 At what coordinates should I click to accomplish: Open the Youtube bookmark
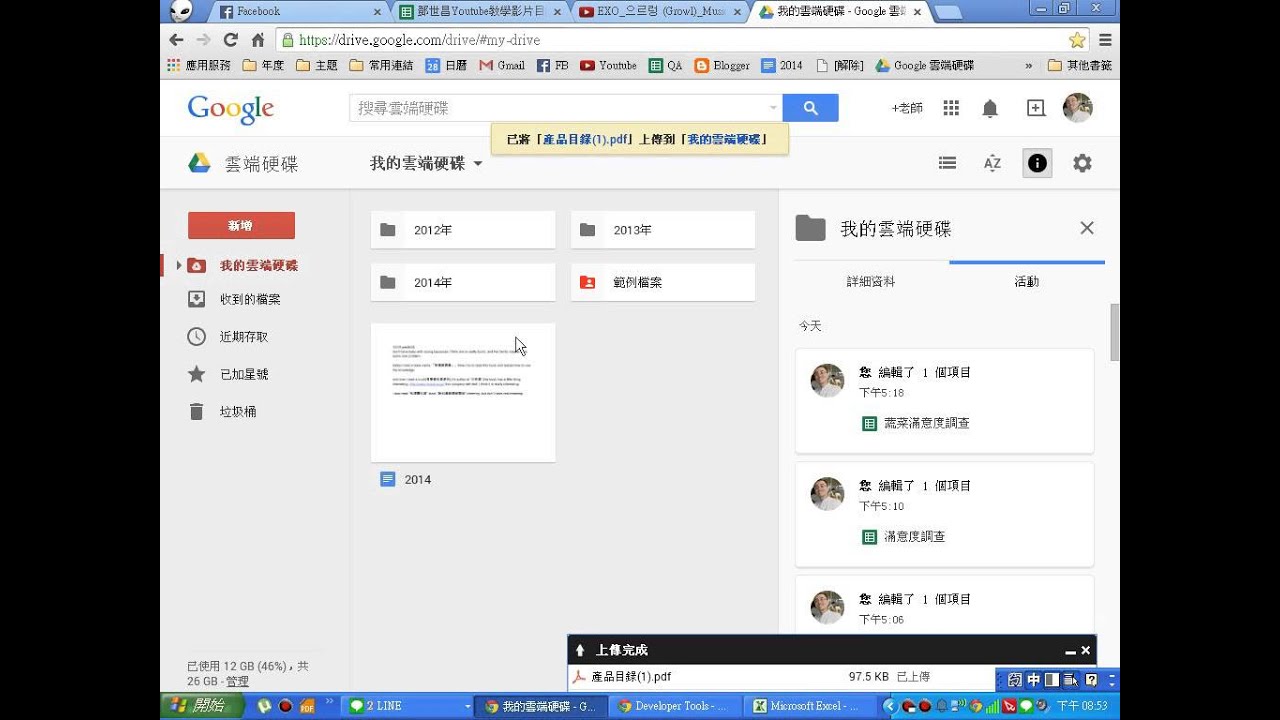point(608,66)
